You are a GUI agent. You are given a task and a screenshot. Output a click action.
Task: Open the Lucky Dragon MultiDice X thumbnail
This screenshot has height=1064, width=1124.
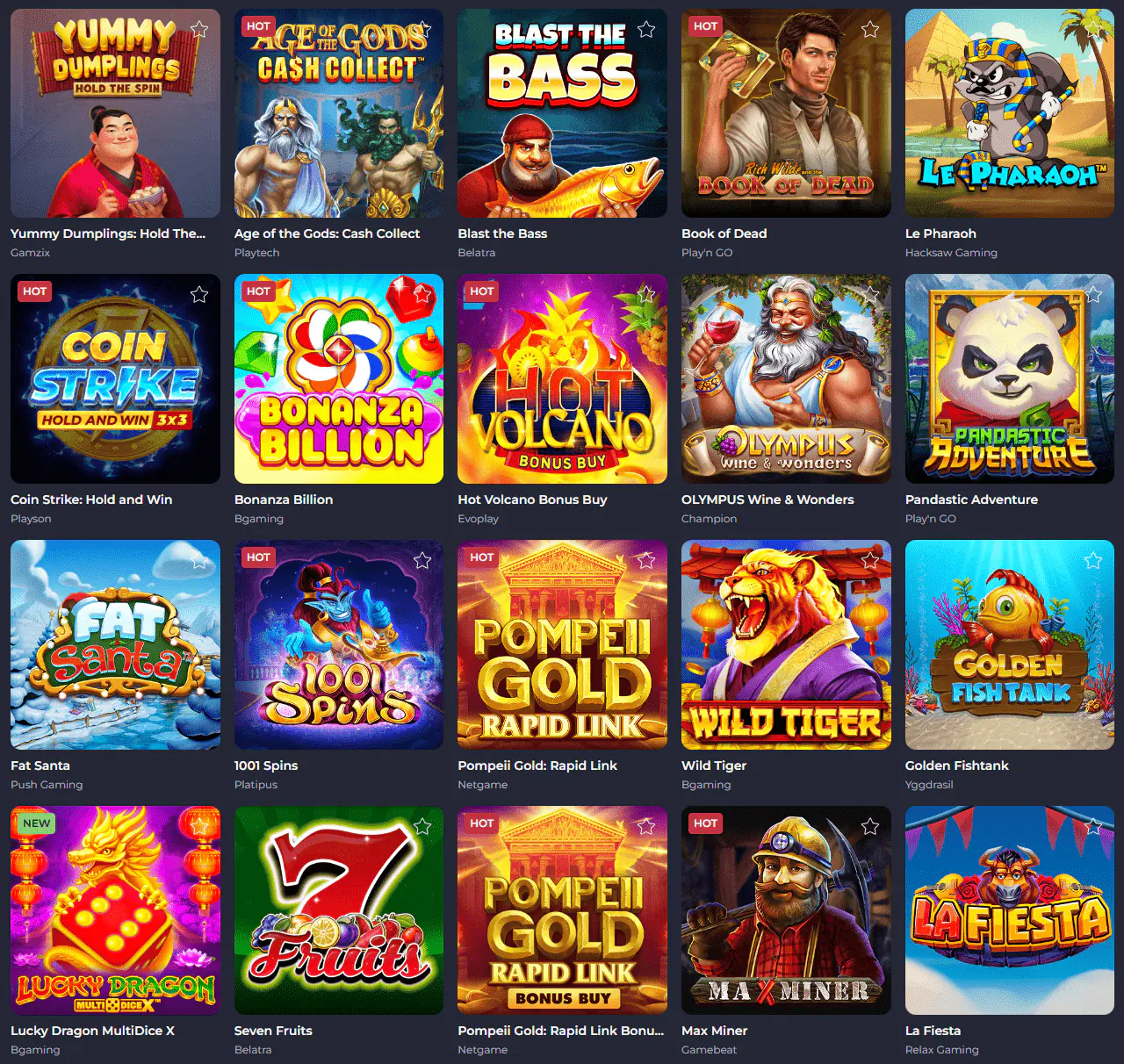click(115, 910)
